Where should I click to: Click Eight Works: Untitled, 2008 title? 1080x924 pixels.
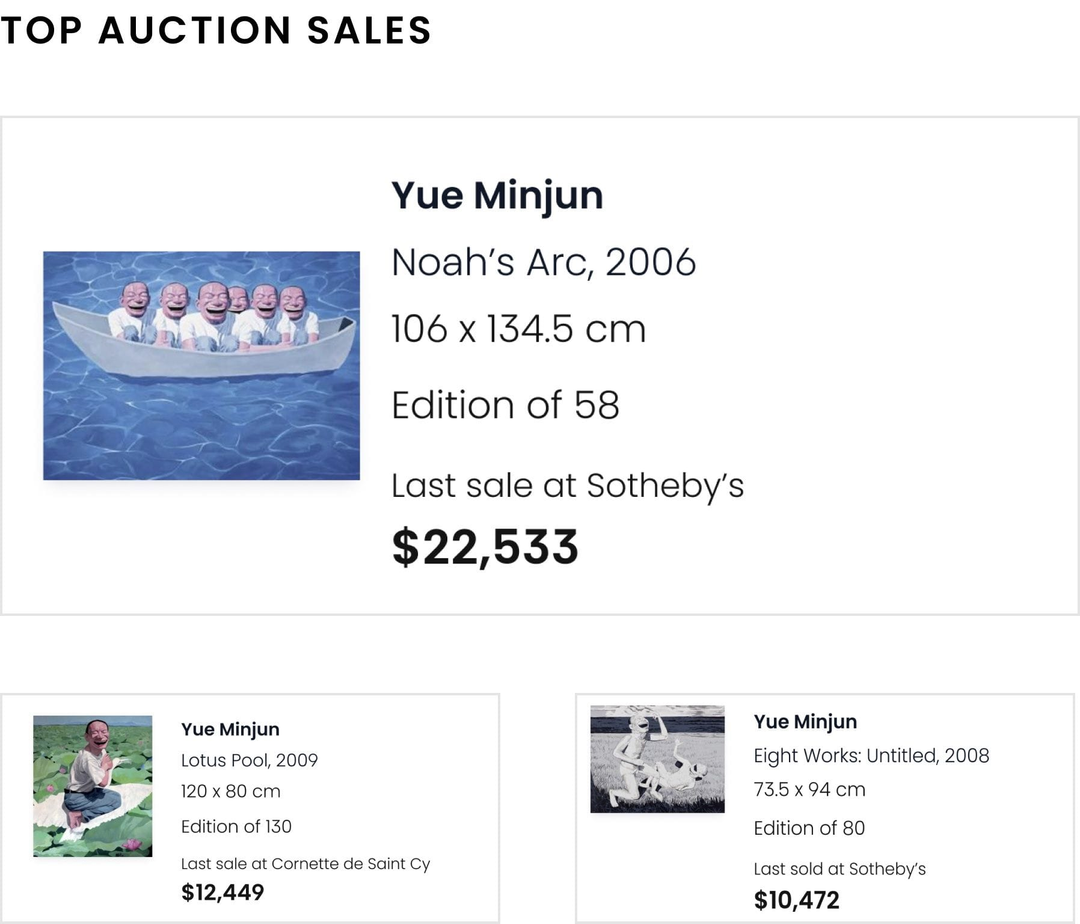coord(871,755)
